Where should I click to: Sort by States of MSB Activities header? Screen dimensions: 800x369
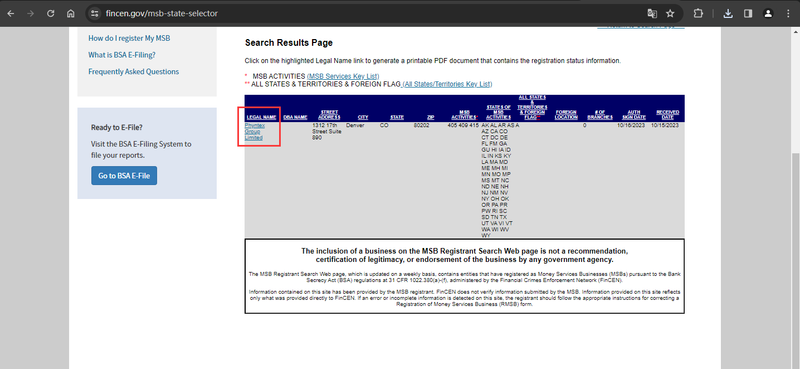498,112
